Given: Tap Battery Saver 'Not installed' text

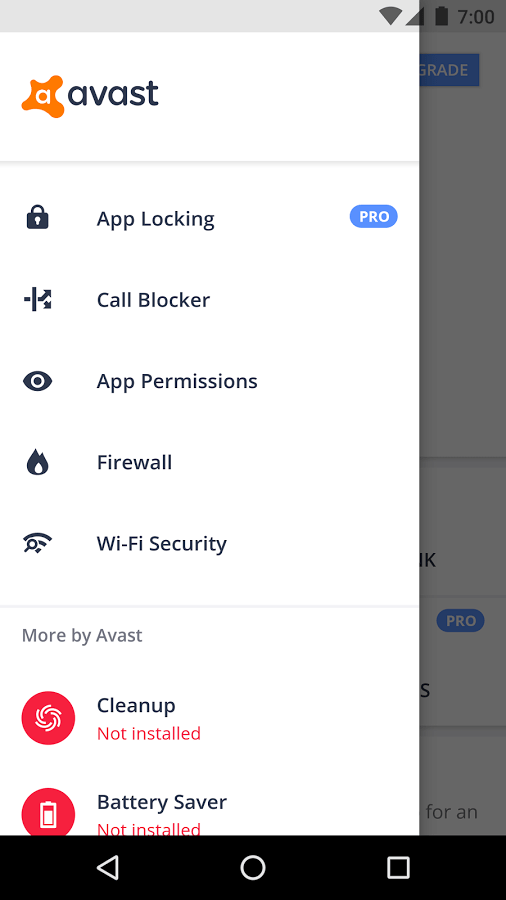Looking at the screenshot, I should [x=149, y=828].
